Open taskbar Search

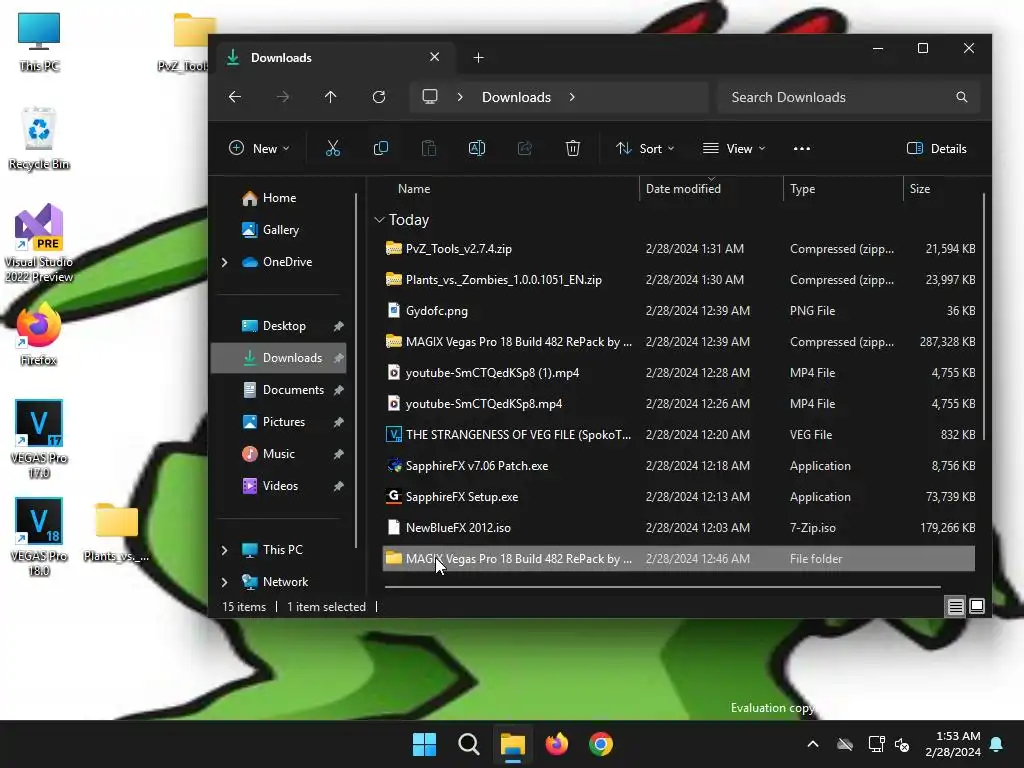pyautogui.click(x=469, y=744)
